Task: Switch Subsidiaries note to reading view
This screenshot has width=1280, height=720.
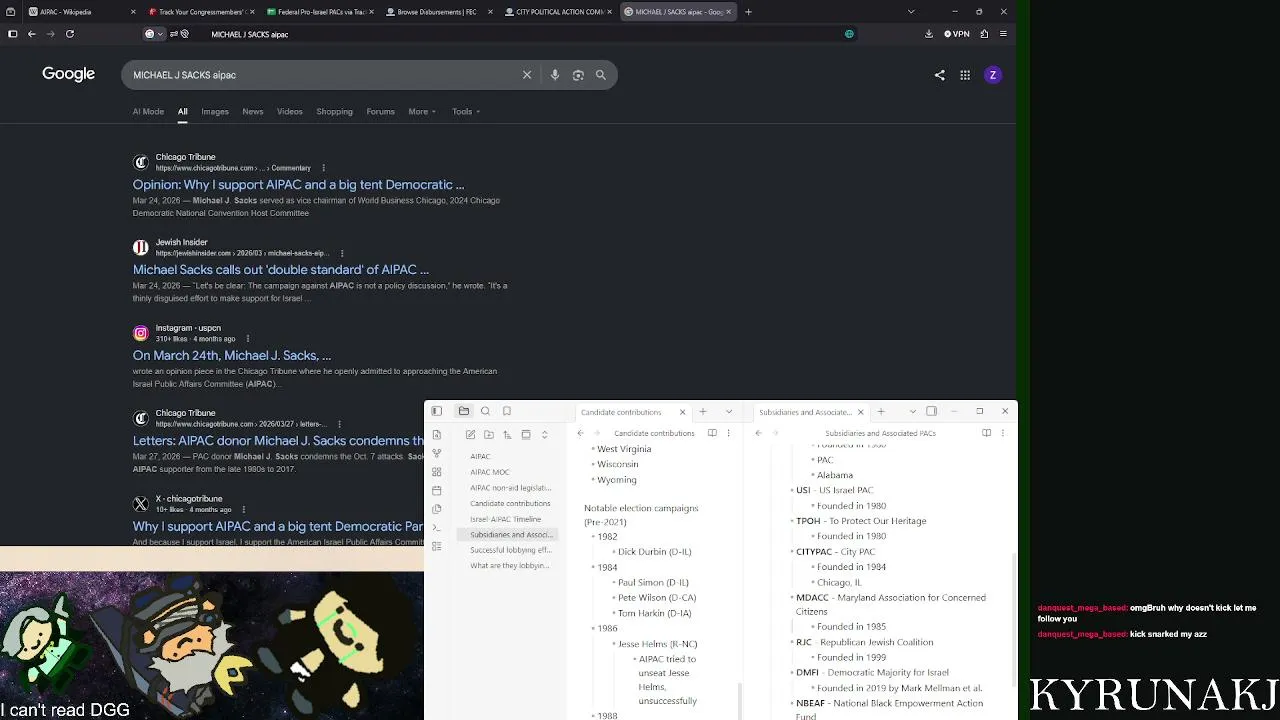Action: point(986,433)
